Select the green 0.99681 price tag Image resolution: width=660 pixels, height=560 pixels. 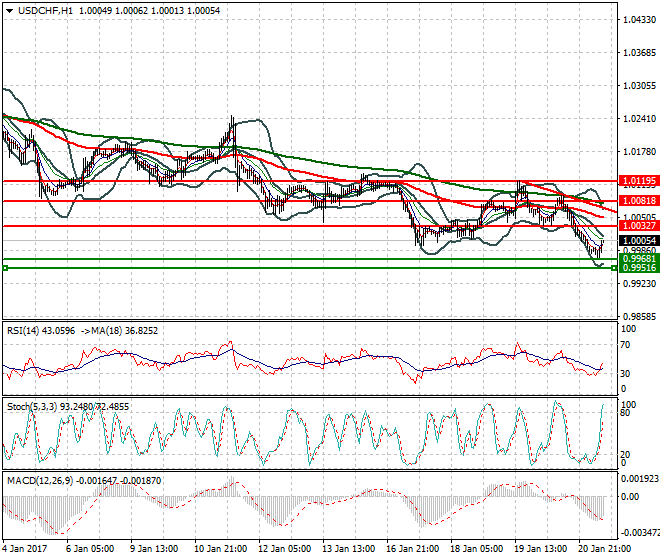pyautogui.click(x=637, y=259)
